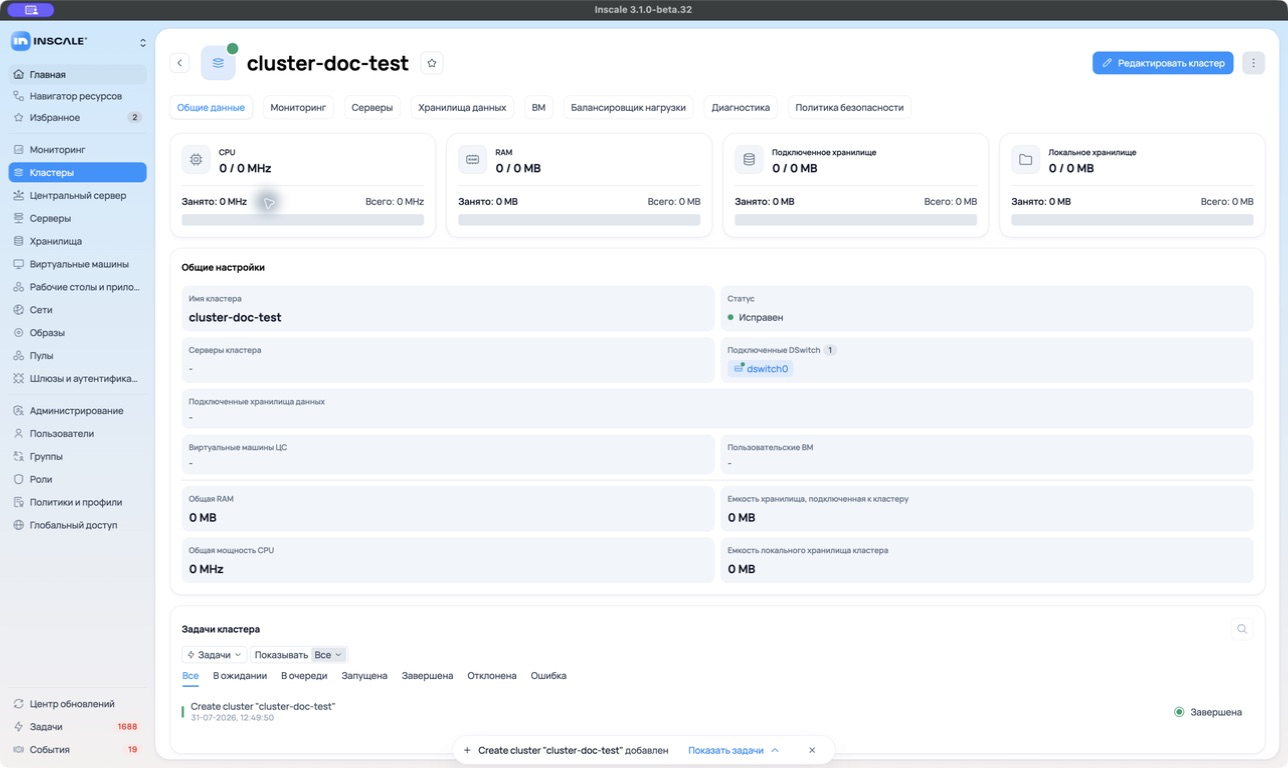Click Редактировать кластер button
Screen dimensions: 1288x768
(1163, 63)
